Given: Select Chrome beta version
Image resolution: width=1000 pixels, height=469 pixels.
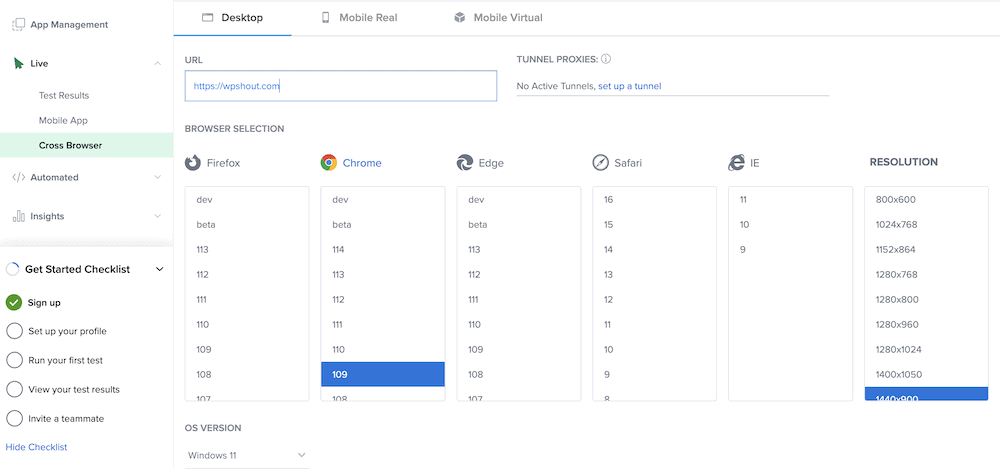Looking at the screenshot, I should (383, 225).
